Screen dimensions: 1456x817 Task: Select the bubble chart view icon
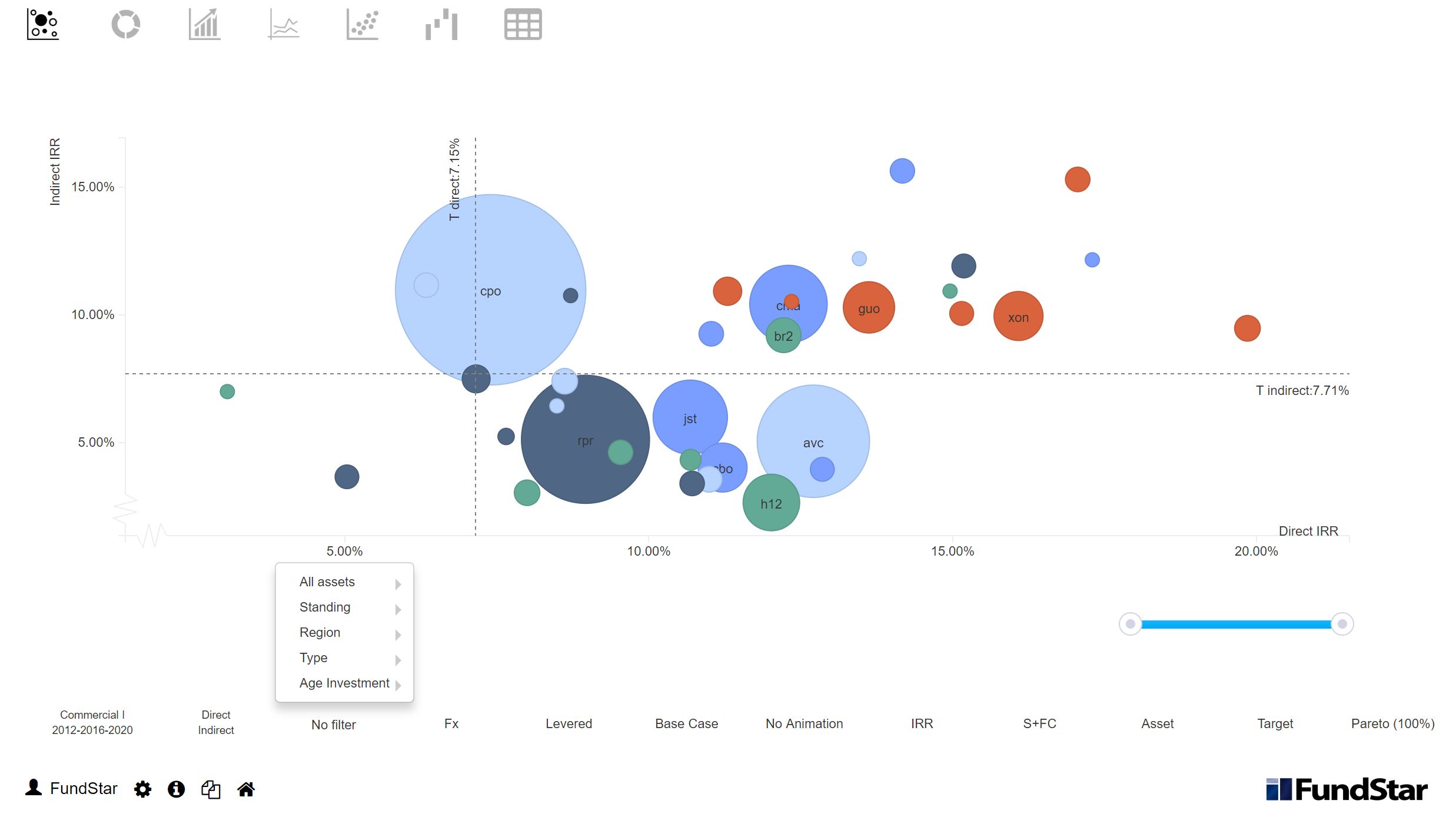43,25
